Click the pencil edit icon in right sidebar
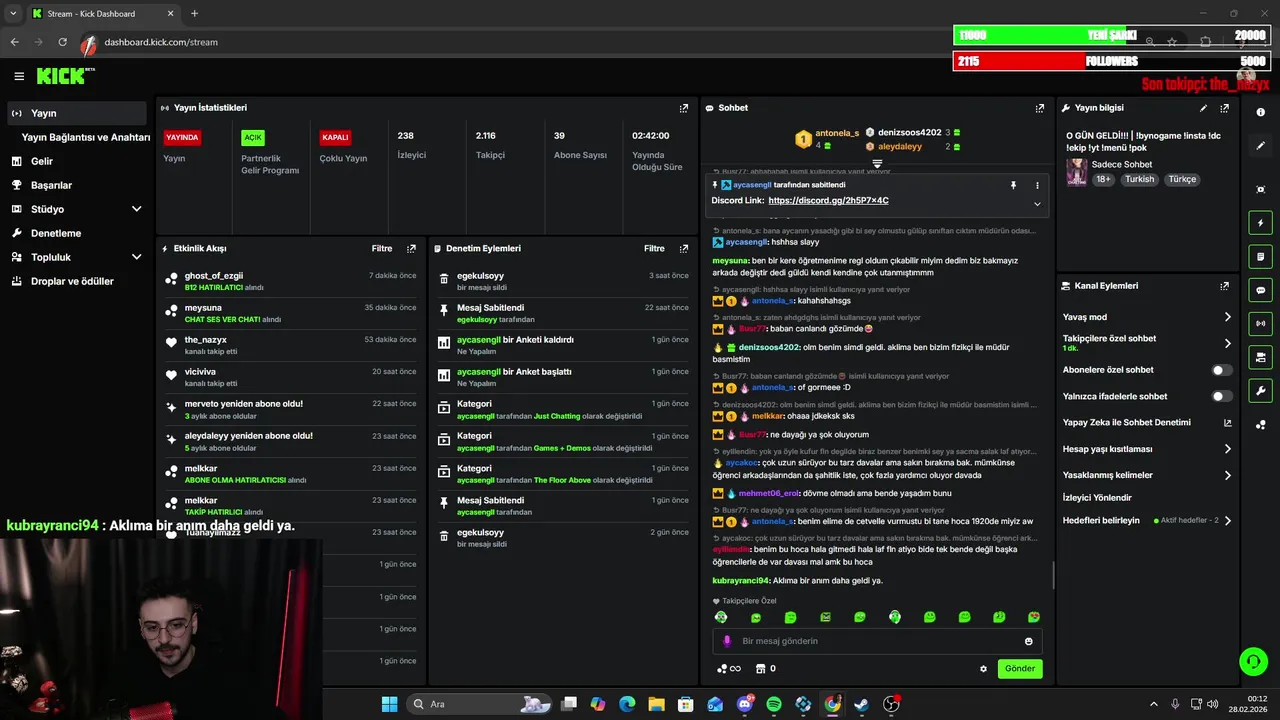Viewport: 1280px width, 720px height. click(x=1260, y=146)
